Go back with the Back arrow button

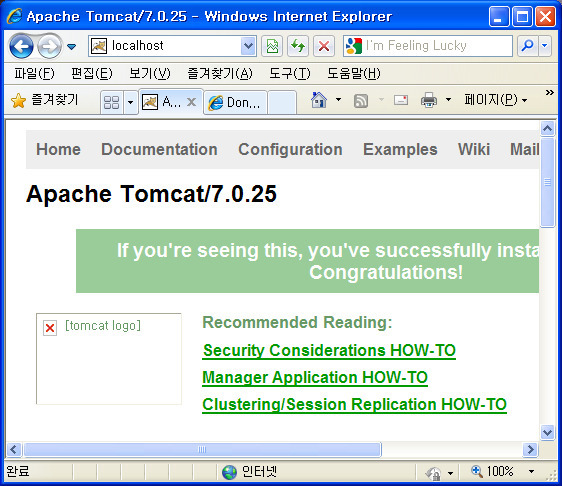[x=21, y=46]
